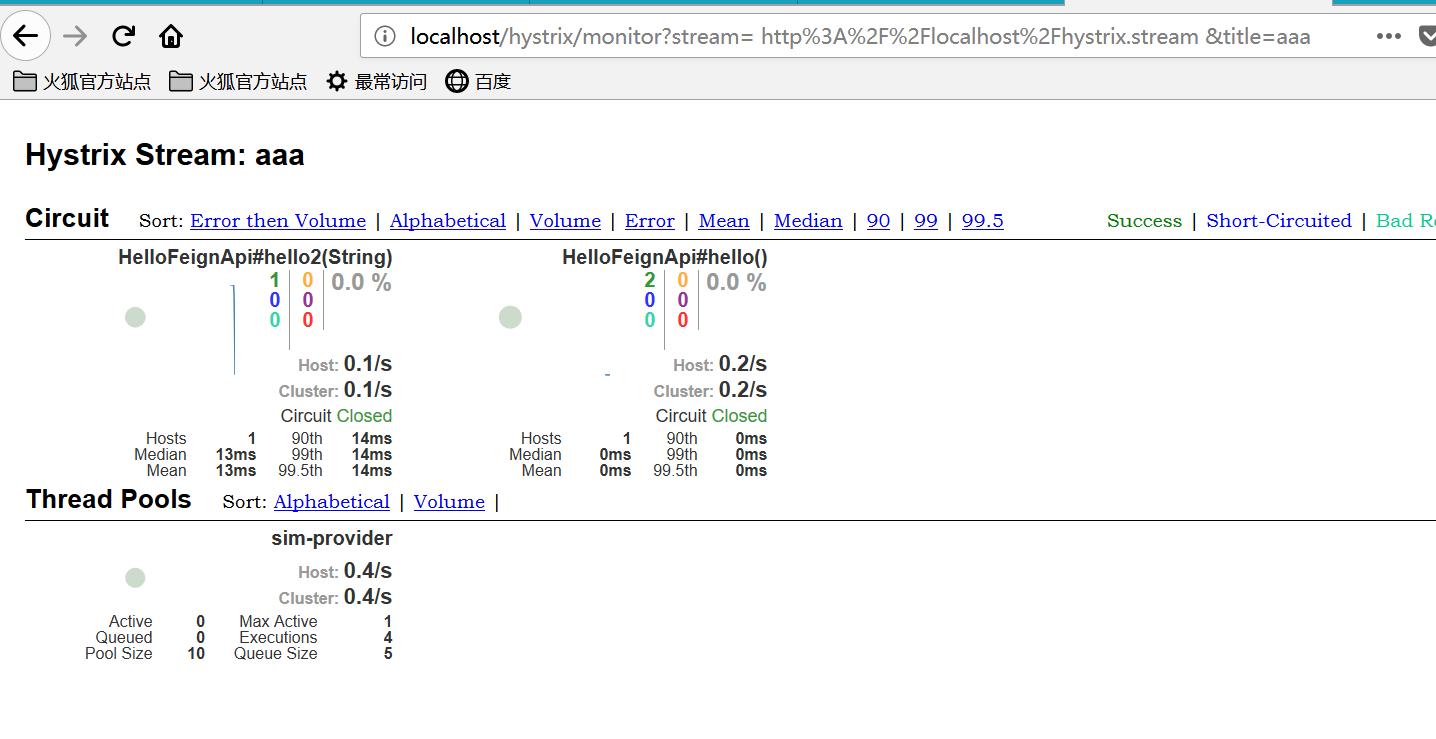The height and width of the screenshot is (739, 1436).
Task: Click the browser back arrow button
Action: click(x=26, y=37)
